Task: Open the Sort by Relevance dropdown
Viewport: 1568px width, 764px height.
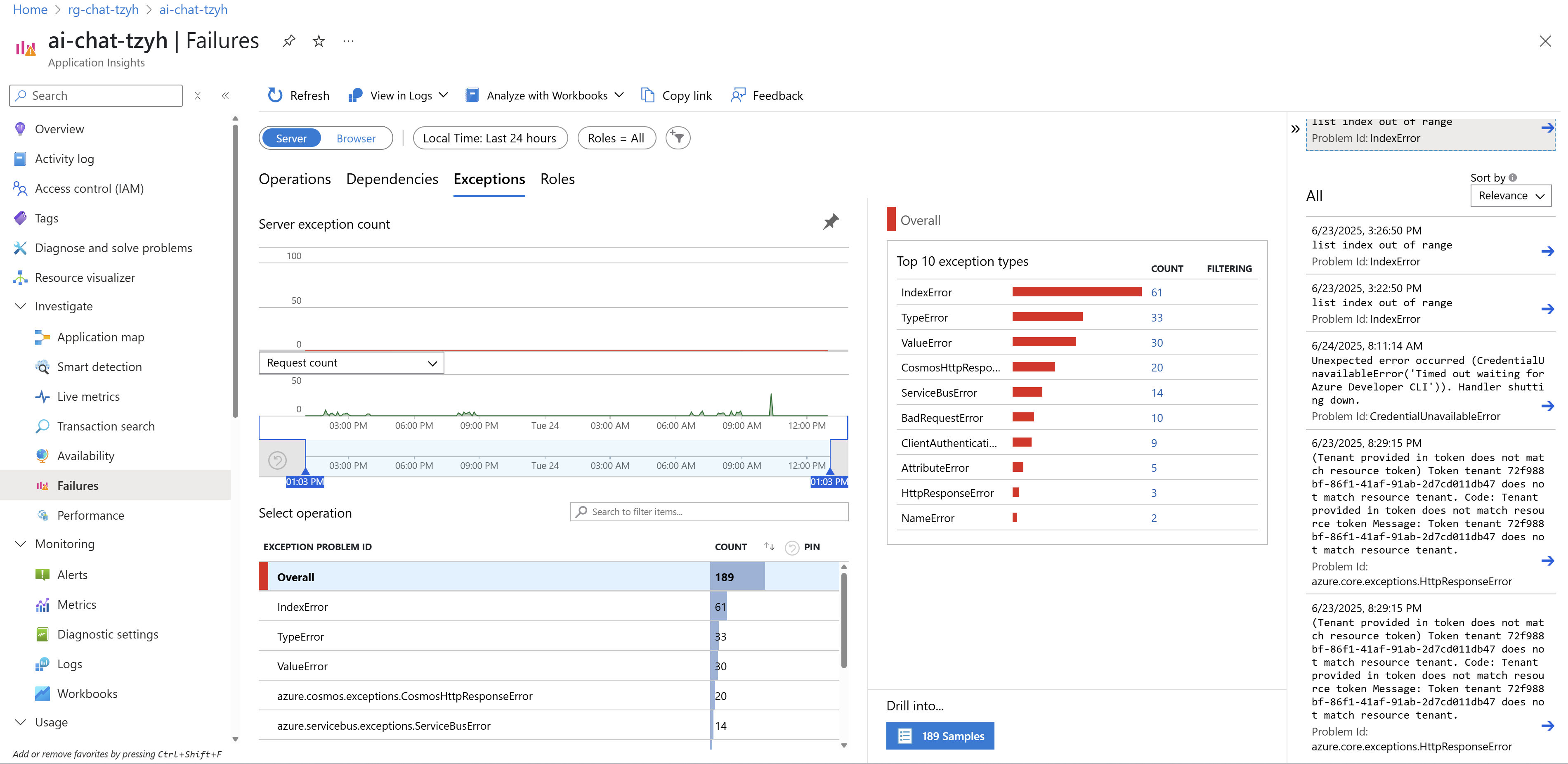Action: 1511,196
